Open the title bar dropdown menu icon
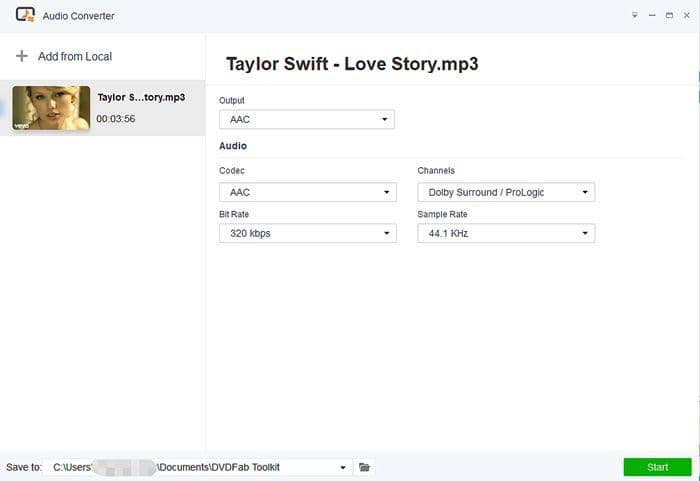 point(634,15)
